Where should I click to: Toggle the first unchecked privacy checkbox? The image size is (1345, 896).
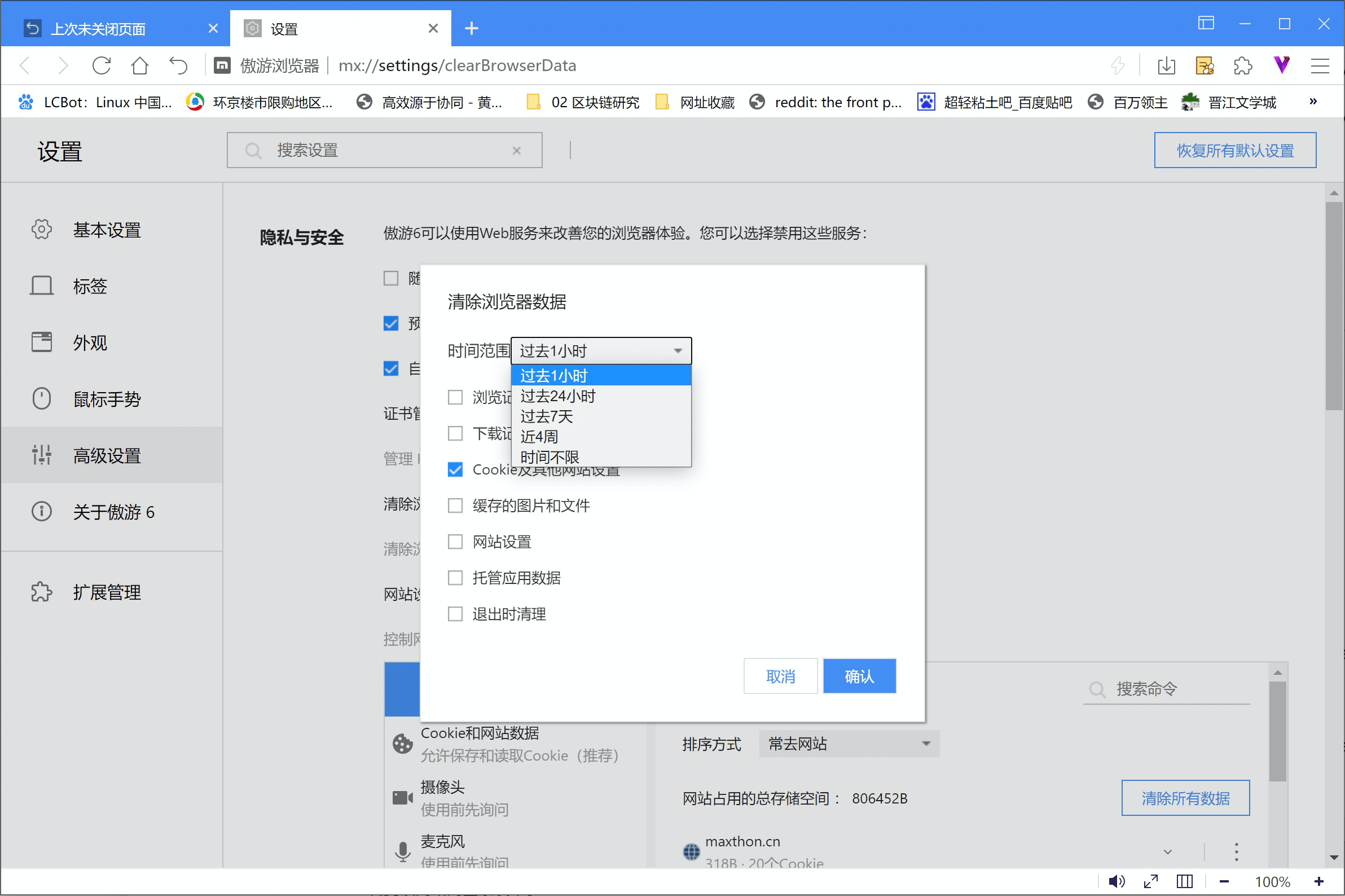[391, 278]
